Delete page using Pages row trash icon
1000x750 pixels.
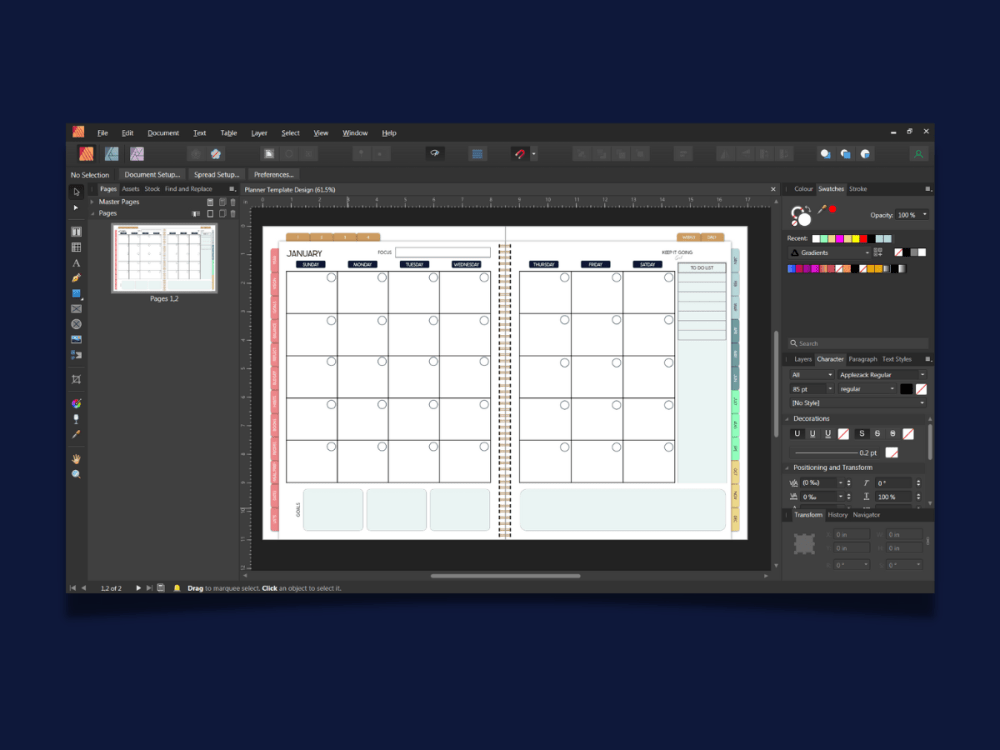tap(233, 214)
